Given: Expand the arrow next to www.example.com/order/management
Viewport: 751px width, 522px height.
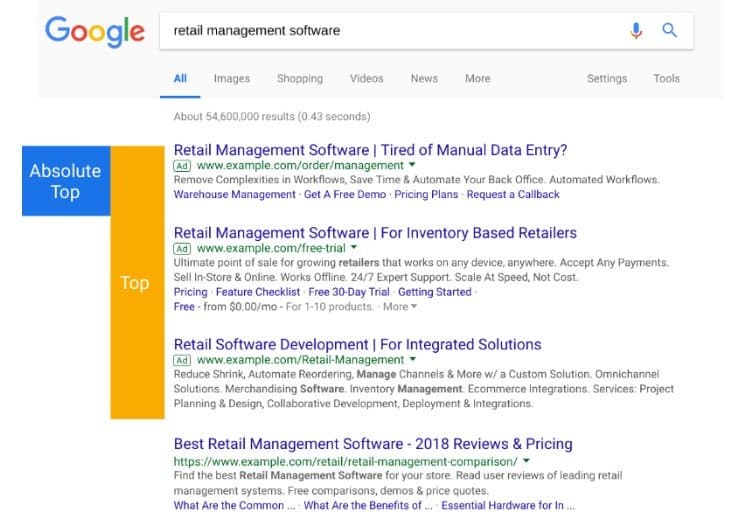Looking at the screenshot, I should (412, 165).
